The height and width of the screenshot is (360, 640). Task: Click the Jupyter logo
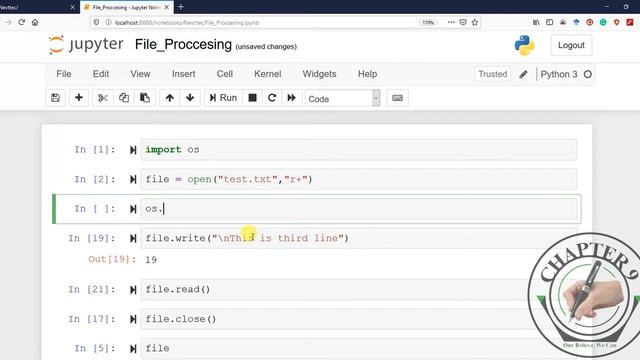[86, 44]
